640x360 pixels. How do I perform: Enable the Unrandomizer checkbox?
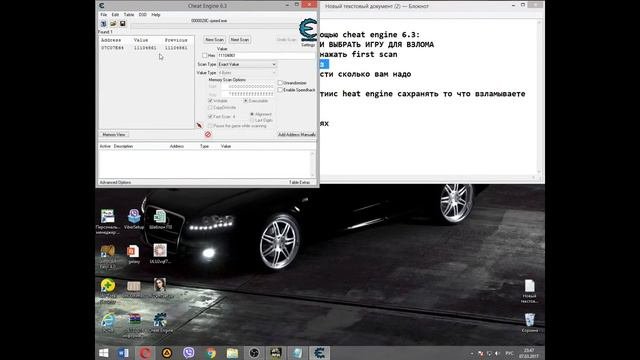[x=280, y=83]
